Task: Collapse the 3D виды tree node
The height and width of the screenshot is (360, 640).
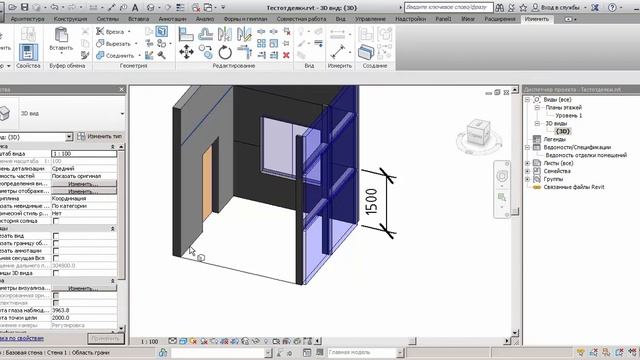Action: pyautogui.click(x=537, y=123)
